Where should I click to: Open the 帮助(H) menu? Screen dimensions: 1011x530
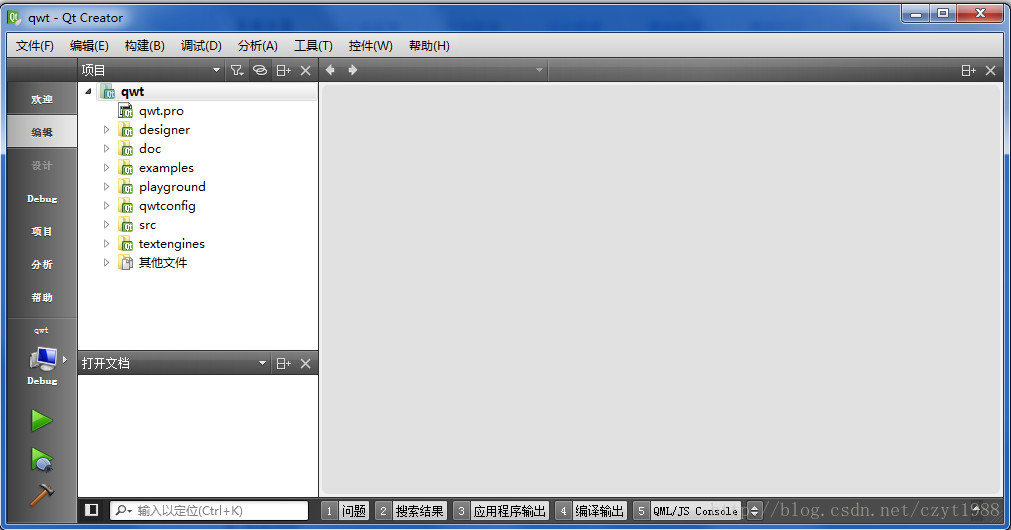[x=429, y=46]
